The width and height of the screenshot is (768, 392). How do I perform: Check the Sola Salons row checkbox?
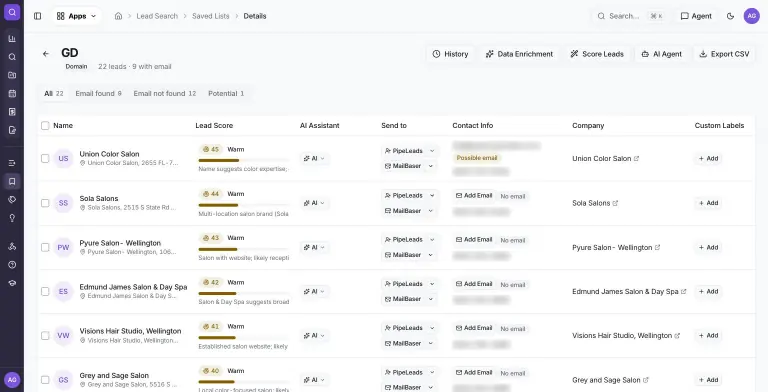pyautogui.click(x=45, y=203)
